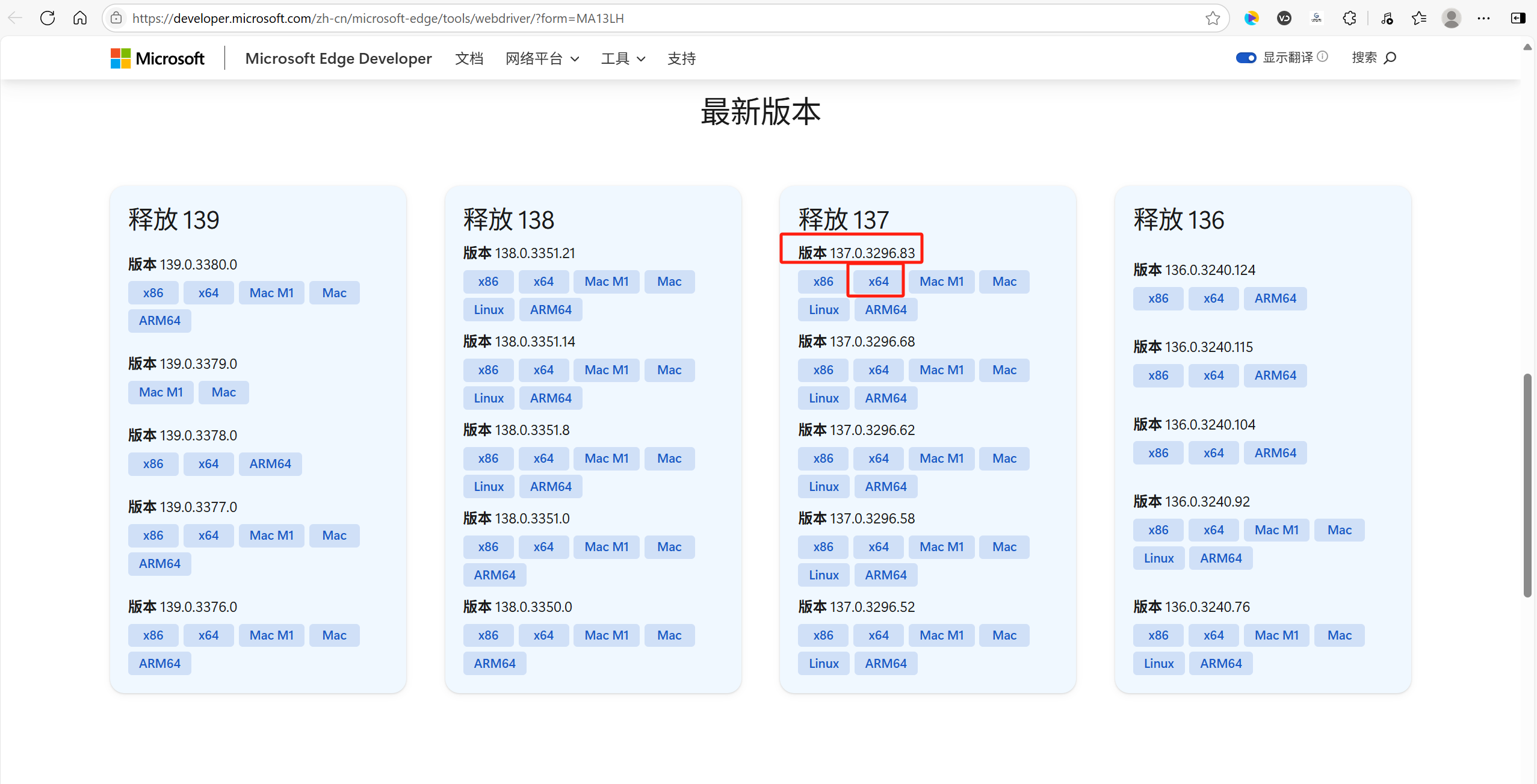Image resolution: width=1537 pixels, height=784 pixels.
Task: Open the 文档 menu item
Action: pos(469,58)
